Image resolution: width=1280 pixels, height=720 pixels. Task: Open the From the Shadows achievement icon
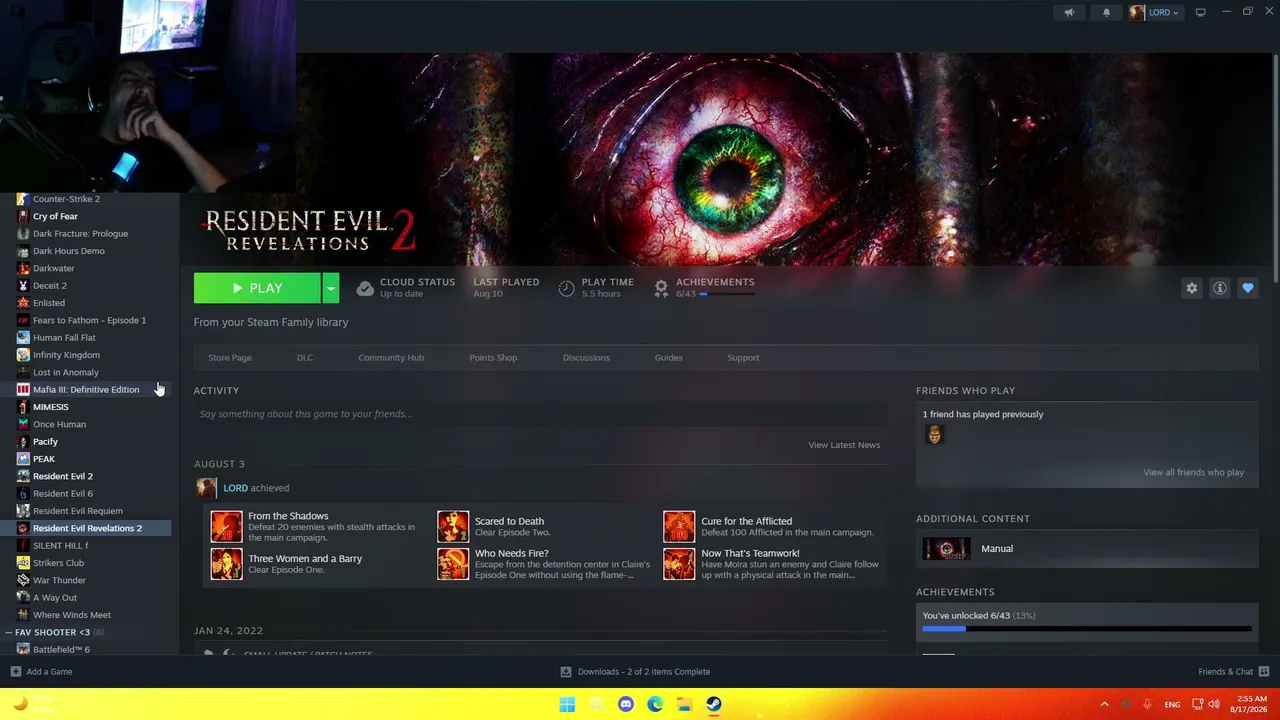tap(226, 526)
